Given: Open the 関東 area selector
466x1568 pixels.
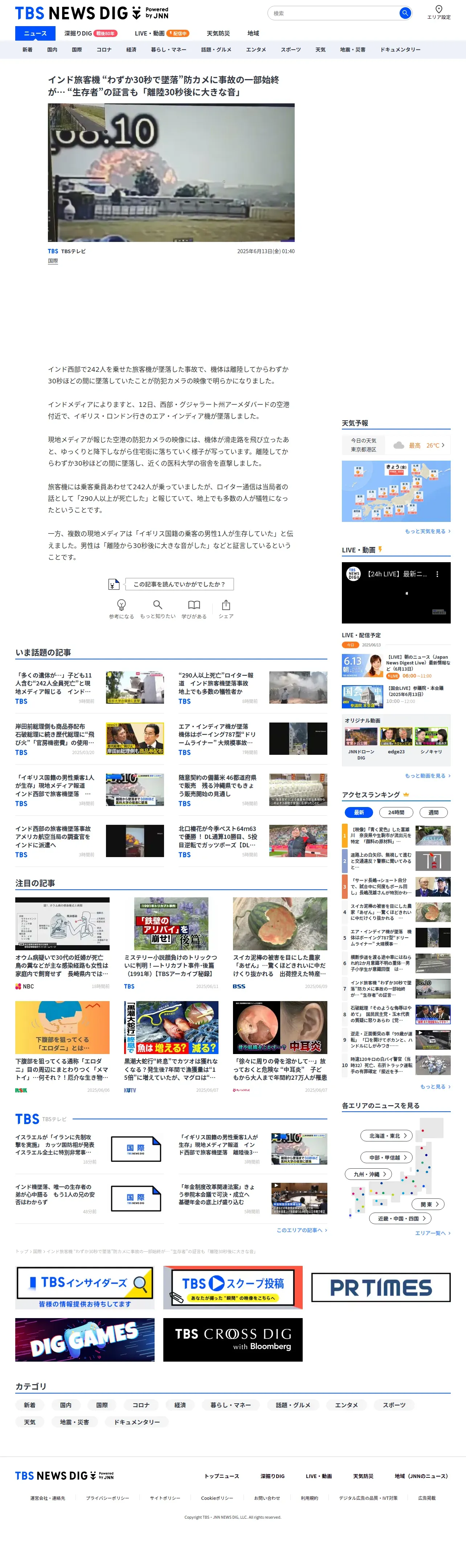Looking at the screenshot, I should click(x=428, y=1204).
